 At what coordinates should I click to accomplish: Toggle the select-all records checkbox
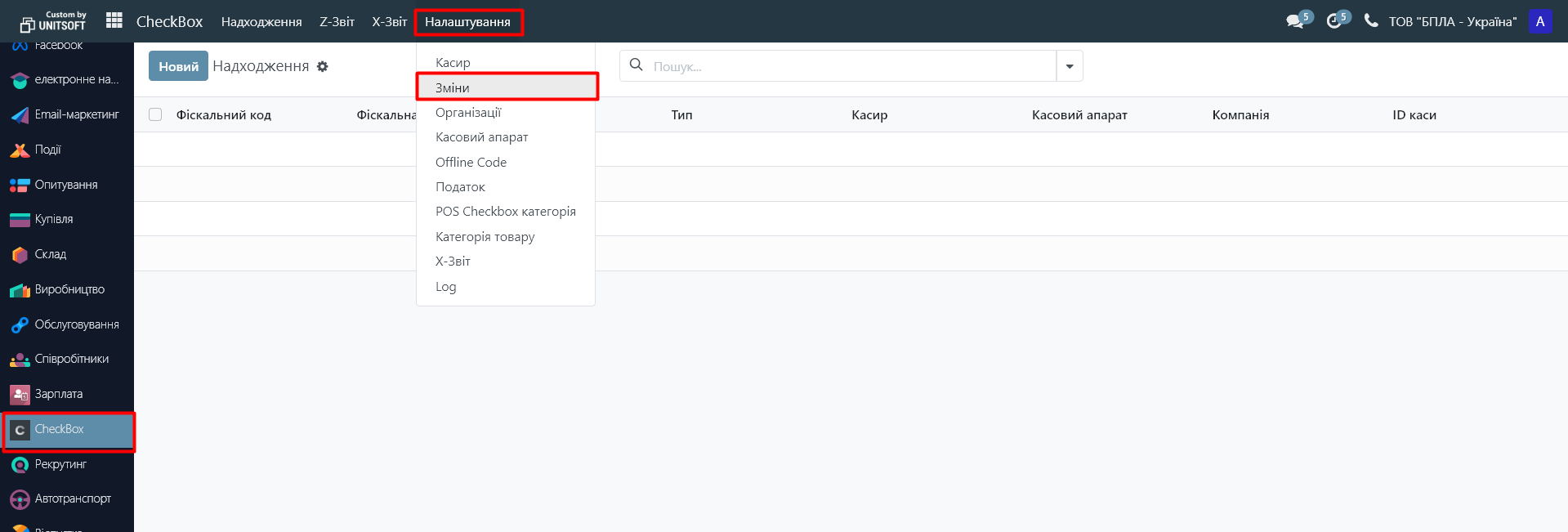(x=155, y=115)
